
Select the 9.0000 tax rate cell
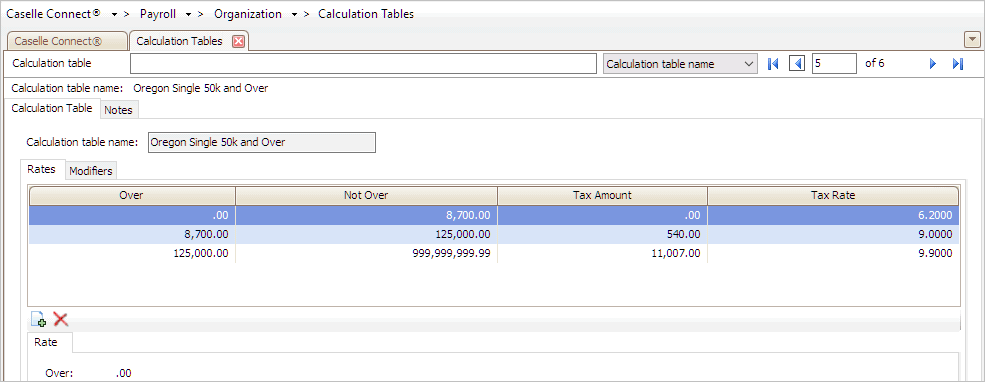click(x=833, y=234)
